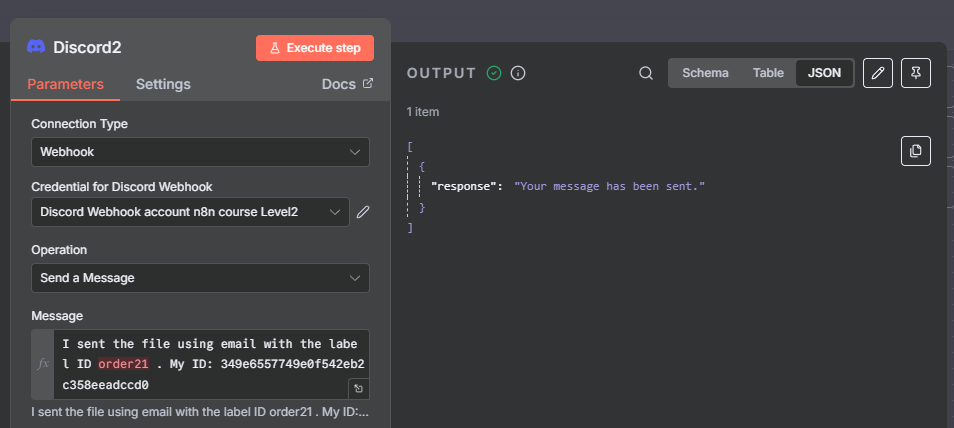Image resolution: width=954 pixels, height=428 pixels.
Task: Switch output view to Table
Action: point(768,73)
